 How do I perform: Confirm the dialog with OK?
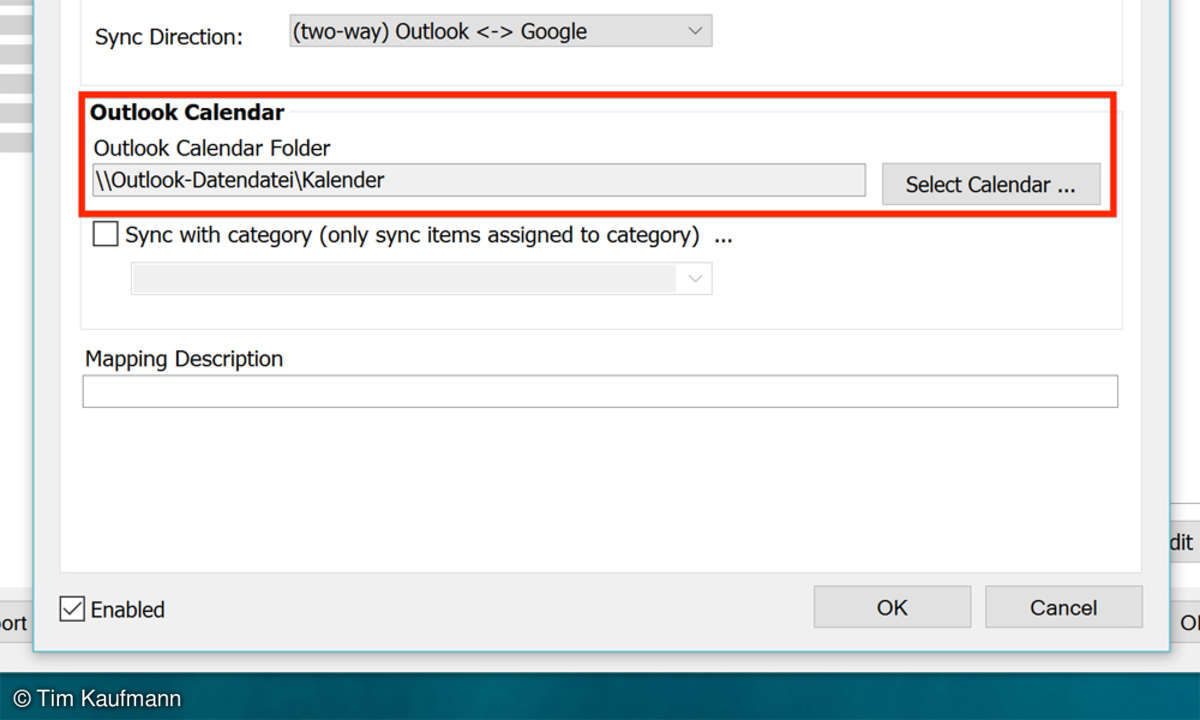tap(892, 607)
